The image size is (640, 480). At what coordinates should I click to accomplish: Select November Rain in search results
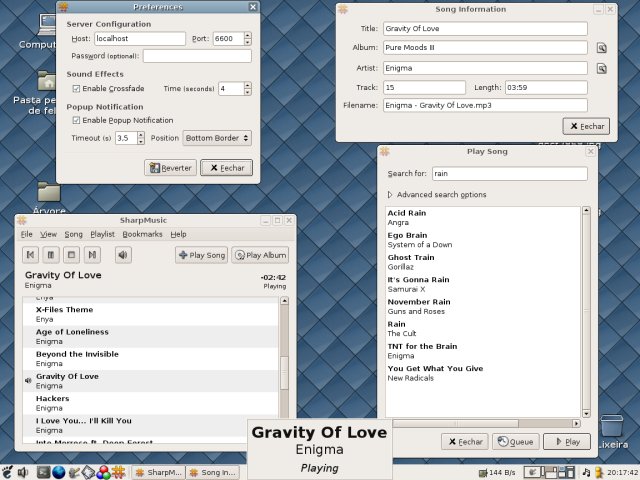(x=419, y=301)
